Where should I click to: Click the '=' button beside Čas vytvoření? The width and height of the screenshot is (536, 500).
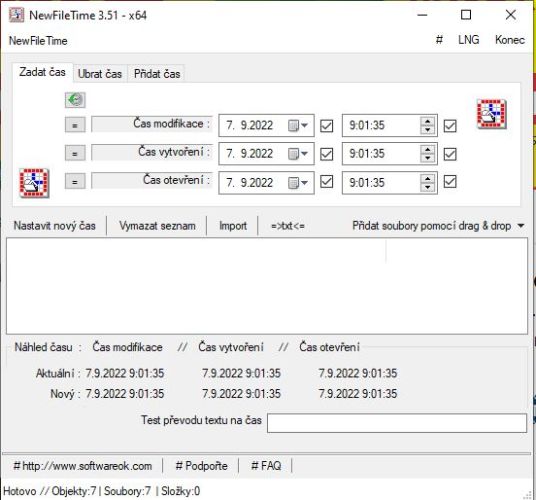[x=75, y=153]
